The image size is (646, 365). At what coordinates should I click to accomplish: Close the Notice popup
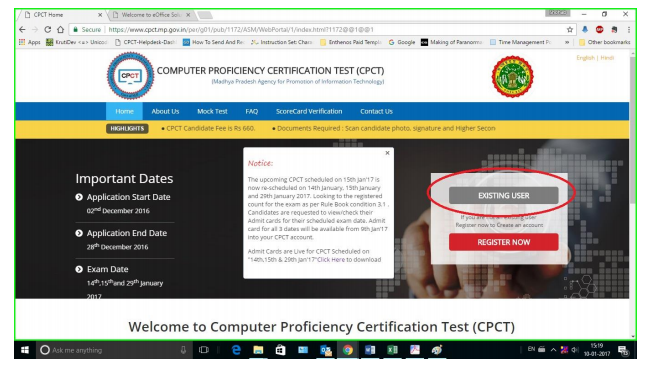(387, 153)
